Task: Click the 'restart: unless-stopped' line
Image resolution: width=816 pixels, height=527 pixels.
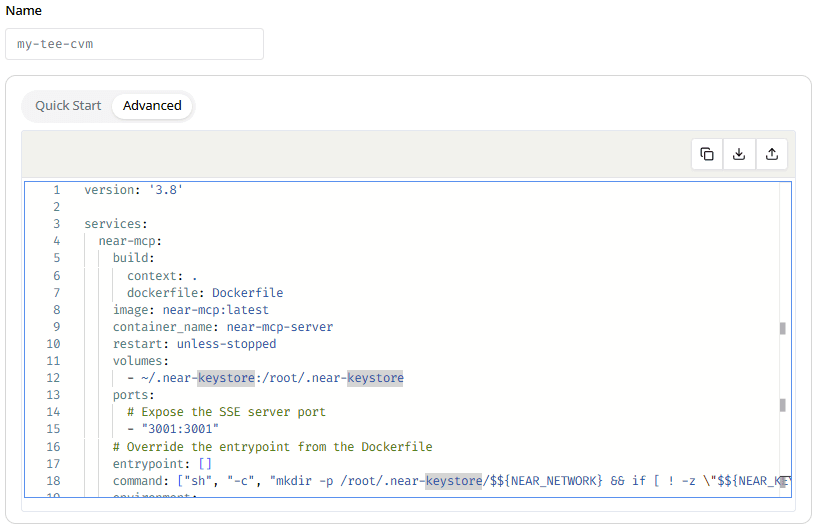Action: coord(194,344)
